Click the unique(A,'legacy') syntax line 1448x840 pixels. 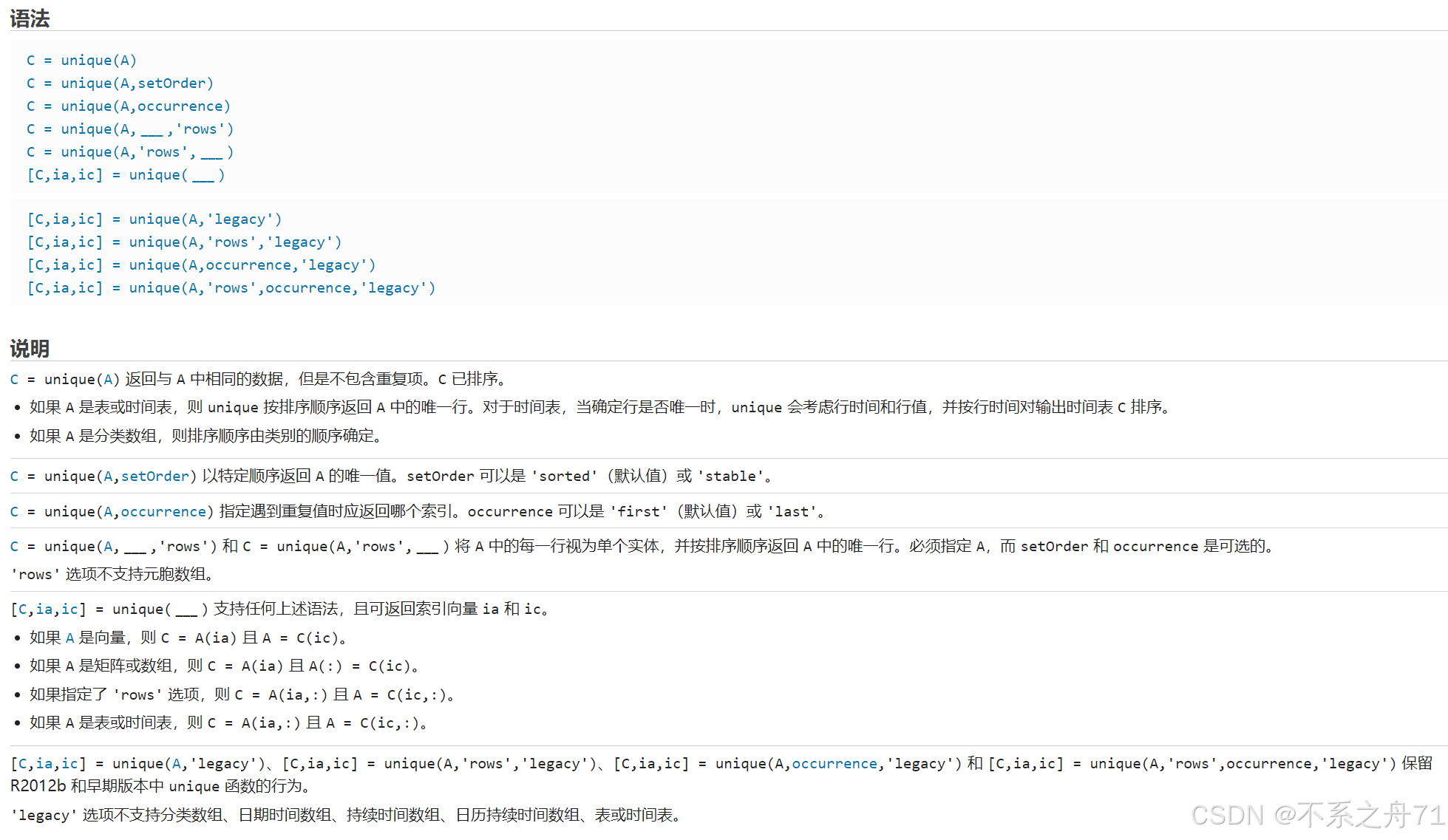pyautogui.click(x=154, y=219)
